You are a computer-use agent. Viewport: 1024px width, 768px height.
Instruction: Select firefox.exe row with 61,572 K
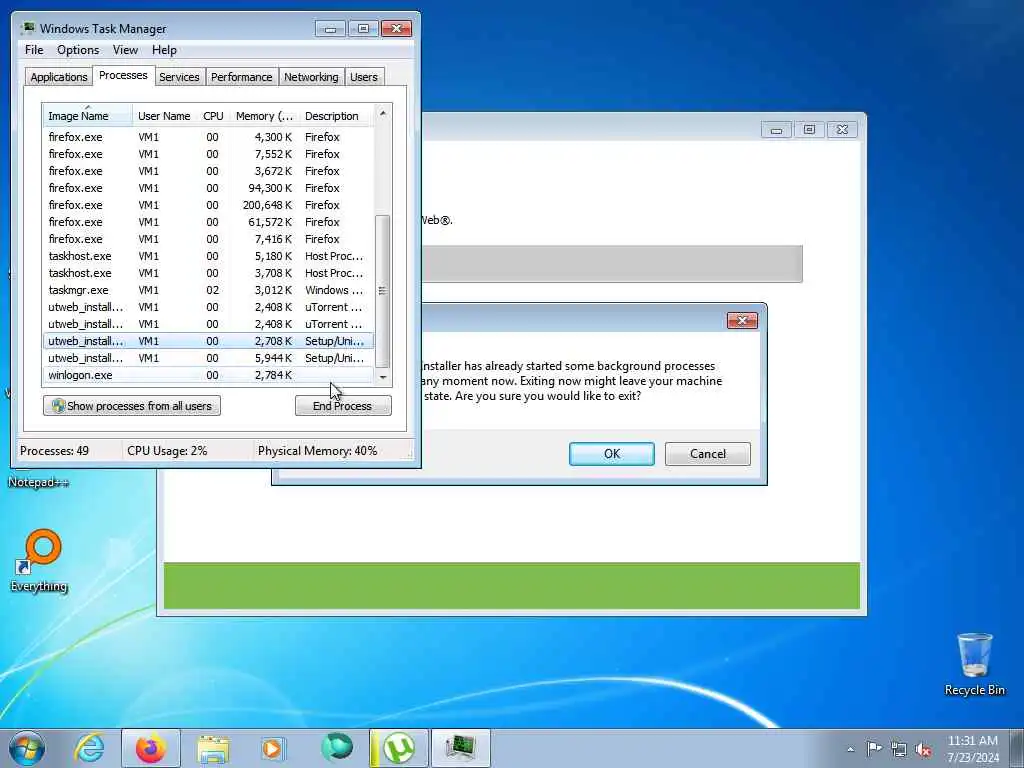click(208, 222)
